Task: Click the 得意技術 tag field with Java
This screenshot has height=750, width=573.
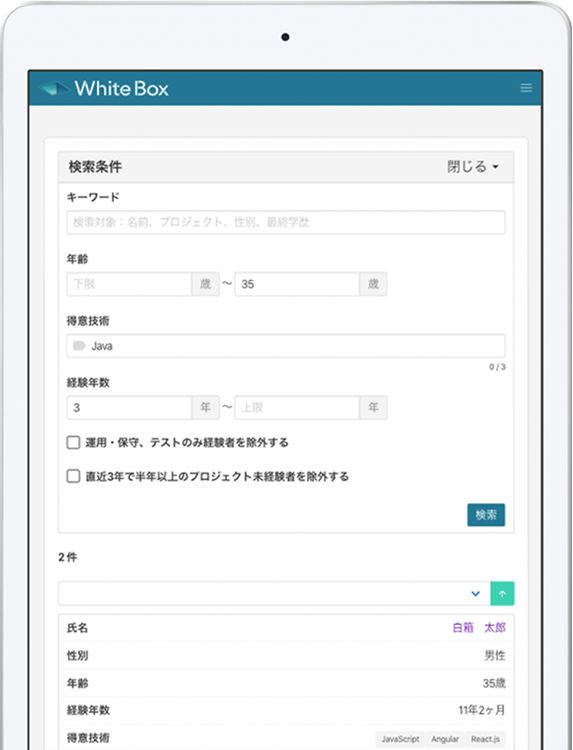Action: click(x=286, y=346)
